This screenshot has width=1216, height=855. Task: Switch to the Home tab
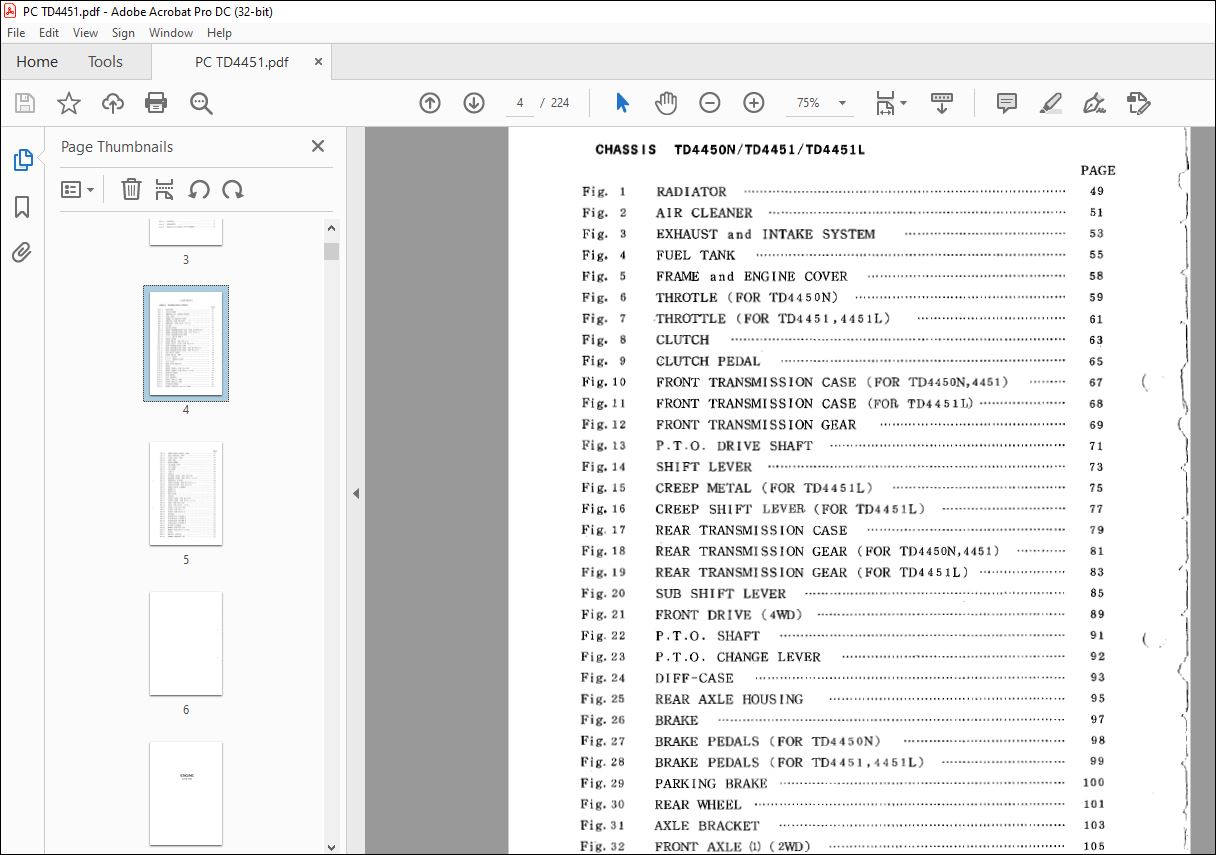[37, 62]
